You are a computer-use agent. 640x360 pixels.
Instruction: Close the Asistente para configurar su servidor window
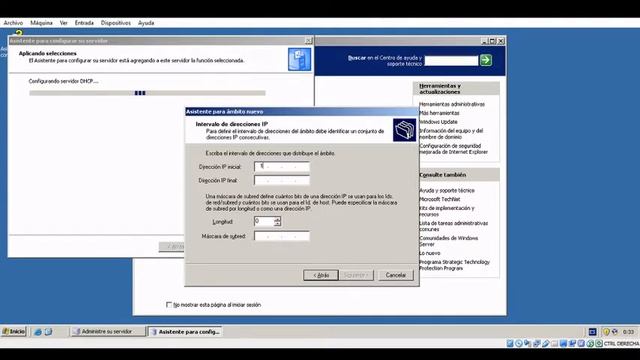click(309, 41)
